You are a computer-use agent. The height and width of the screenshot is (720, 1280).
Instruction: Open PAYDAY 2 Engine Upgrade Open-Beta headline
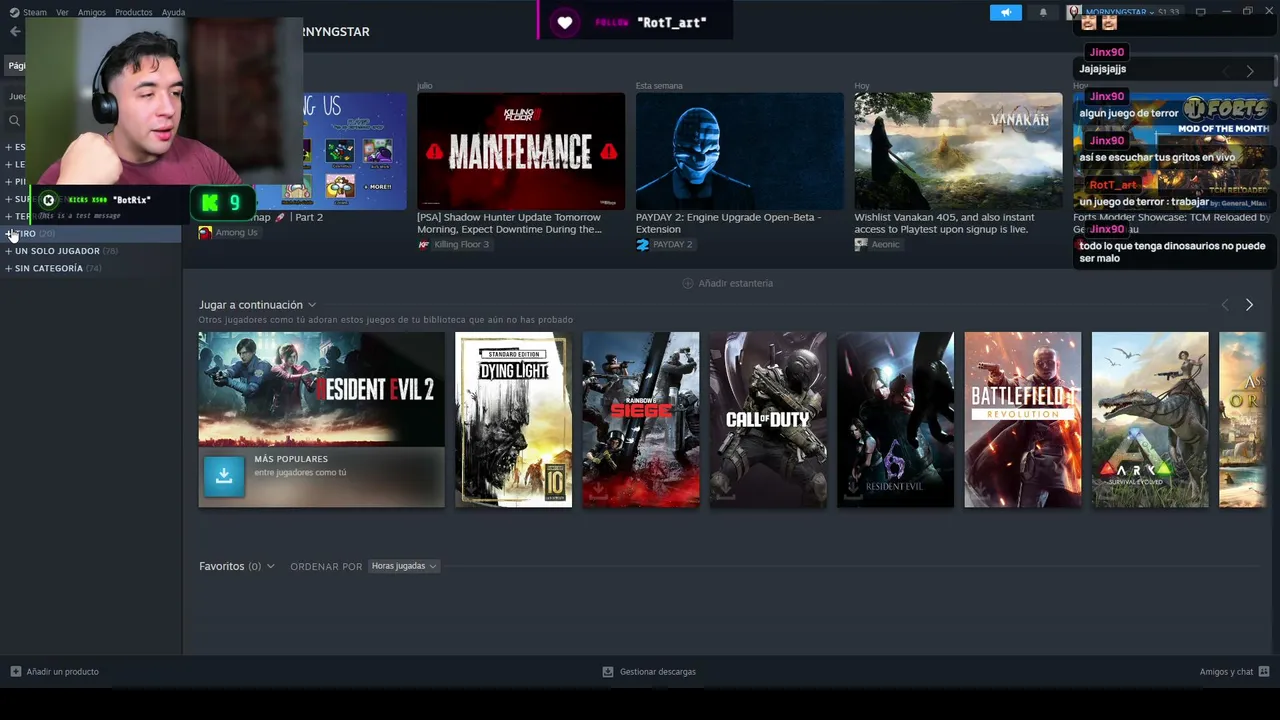click(x=728, y=223)
